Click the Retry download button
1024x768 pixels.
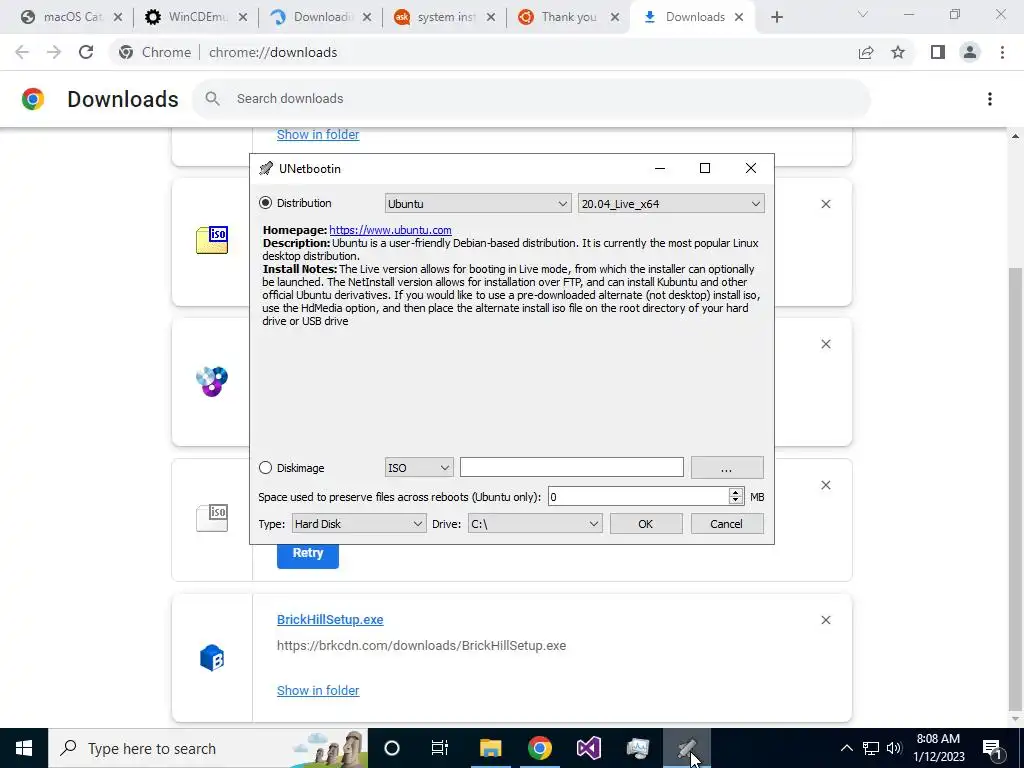point(308,553)
